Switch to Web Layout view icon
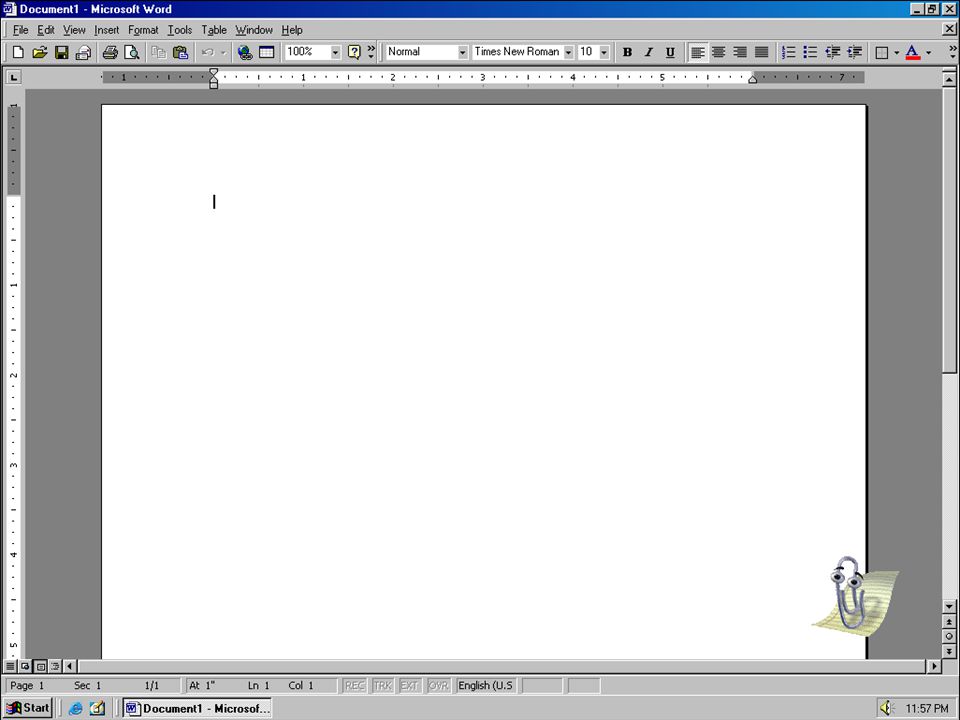This screenshot has height=720, width=960. [25, 666]
